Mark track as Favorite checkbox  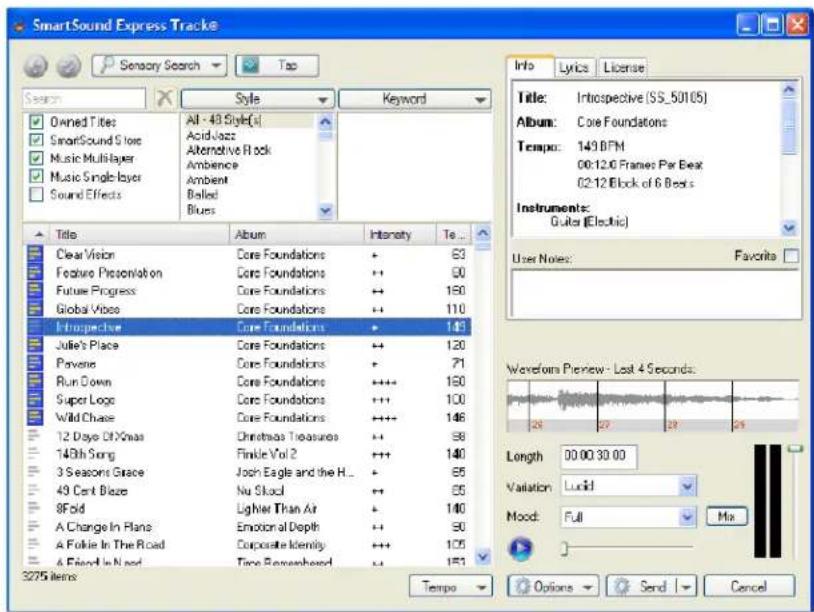791,256
